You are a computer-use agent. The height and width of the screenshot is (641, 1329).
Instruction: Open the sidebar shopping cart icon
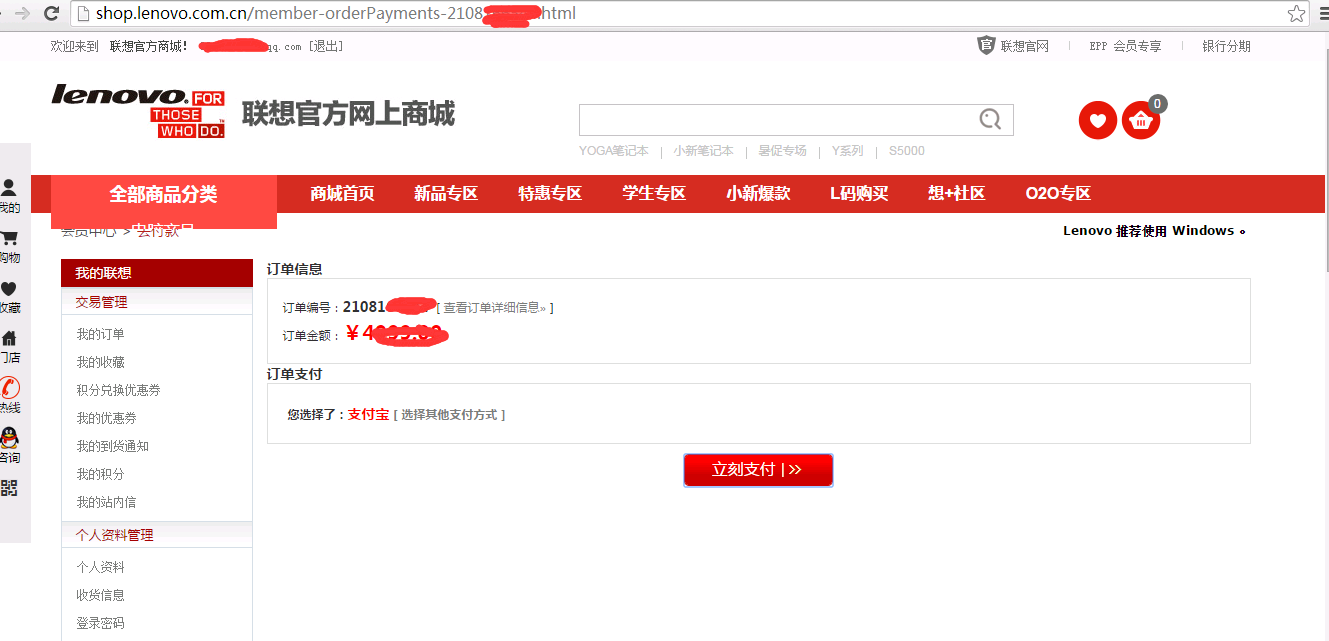point(9,238)
